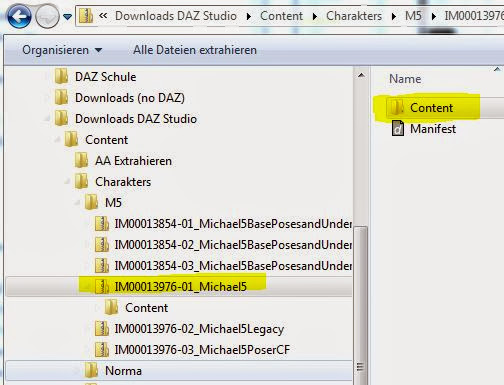Click folder icon of Content under IM00013976-01_Michael5
This screenshot has width=504, height=385.
pos(111,307)
